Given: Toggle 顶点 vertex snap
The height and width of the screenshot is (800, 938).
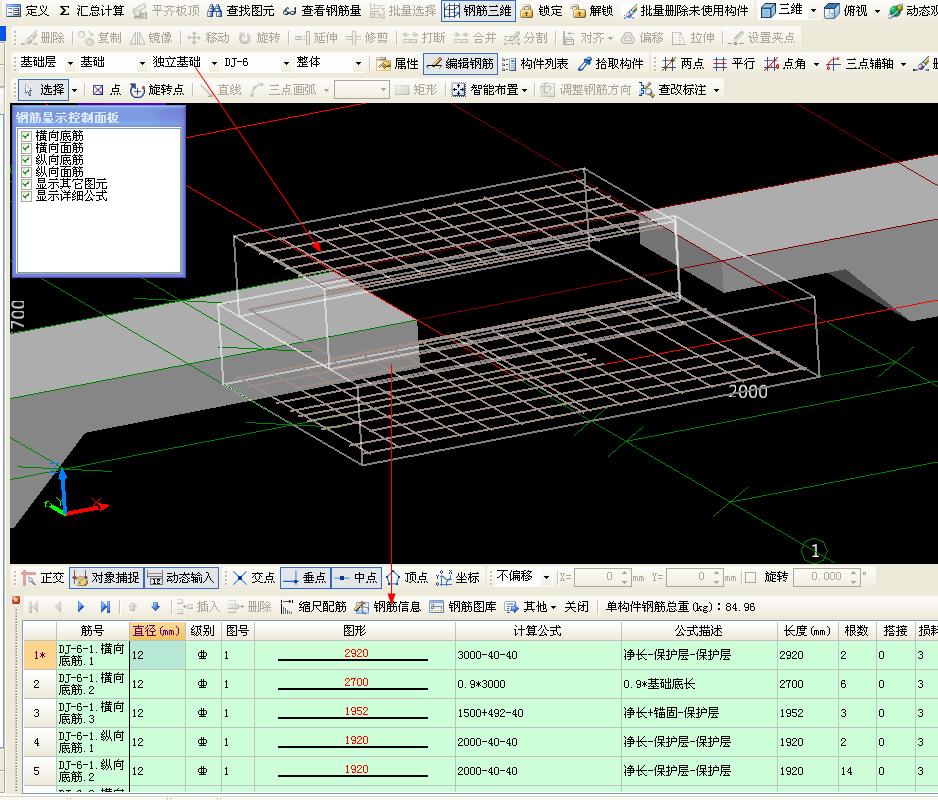Looking at the screenshot, I should click(407, 577).
